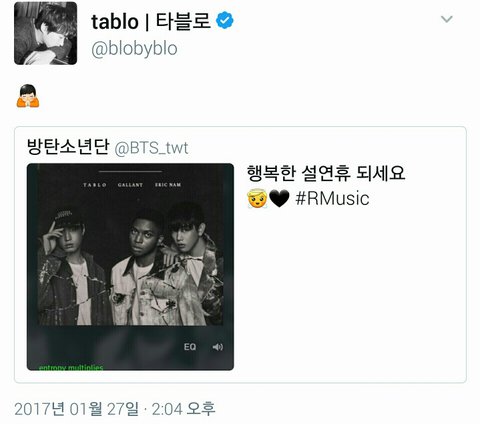This screenshot has height=424, width=480.
Task: Click the #RMusic hashtag
Action: coord(332,199)
